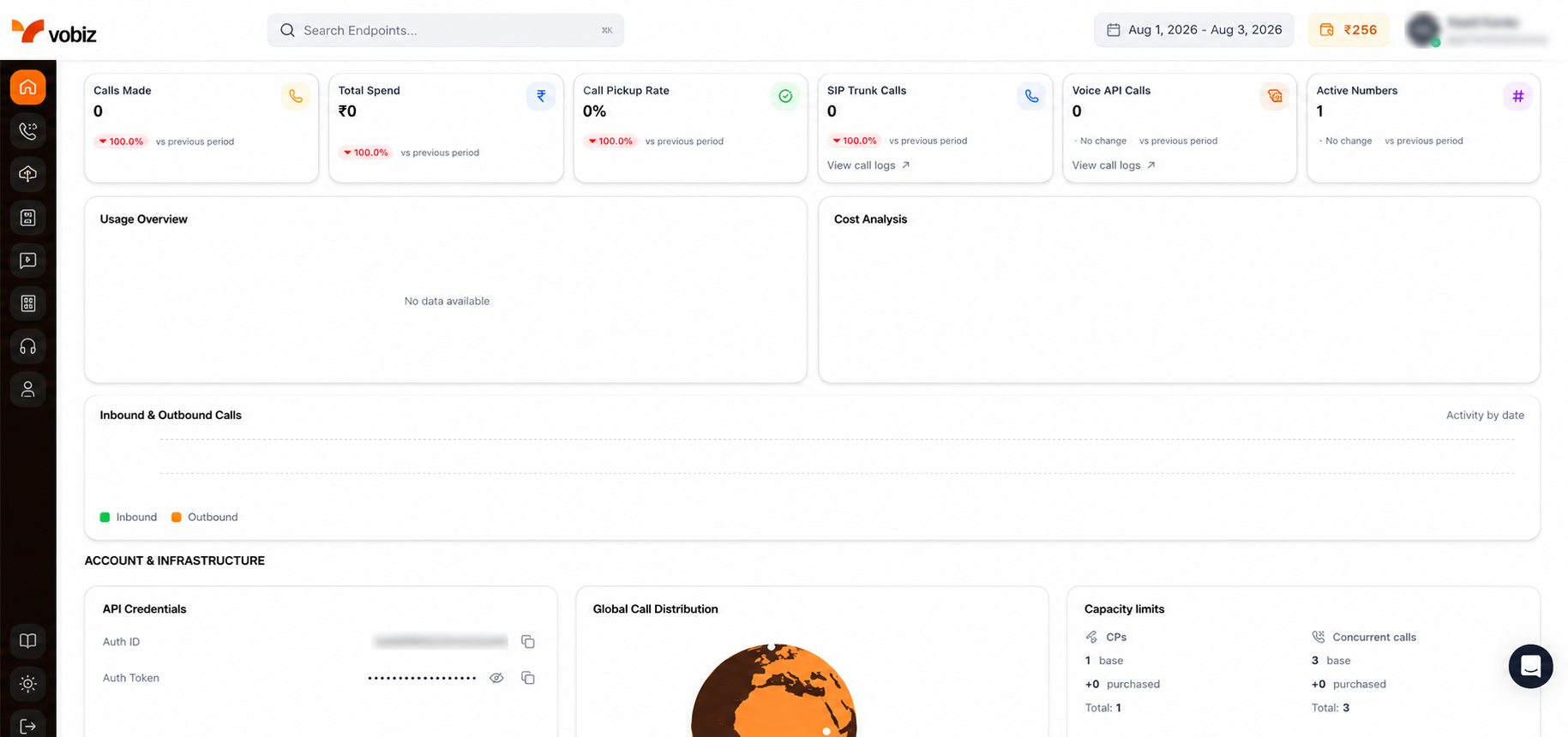Image resolution: width=1568 pixels, height=737 pixels.
Task: Open the phone calls sidebar icon
Action: point(28,130)
